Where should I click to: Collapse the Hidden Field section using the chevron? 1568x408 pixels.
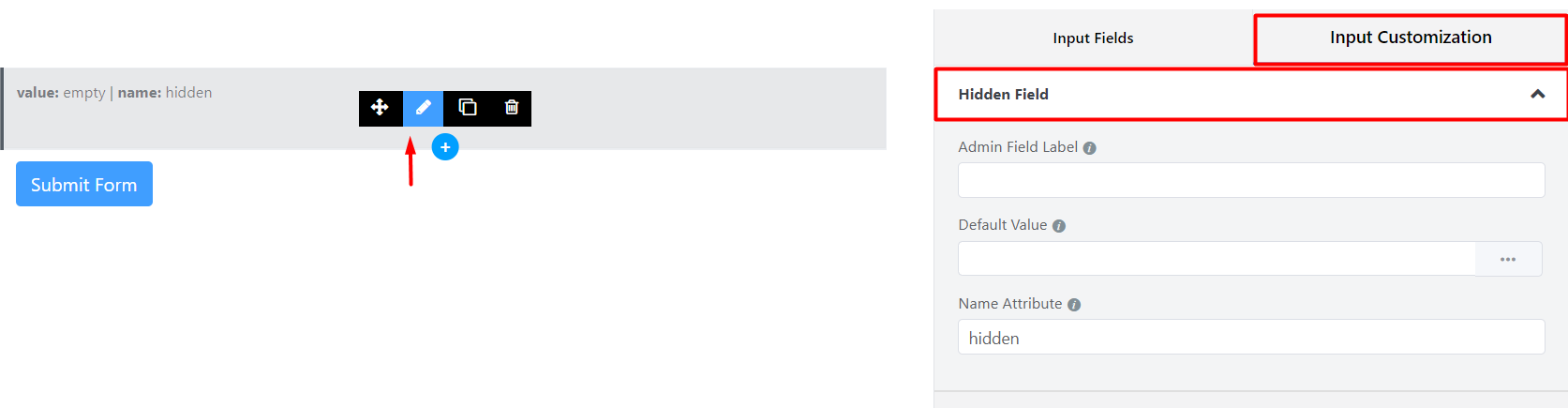tap(1537, 94)
